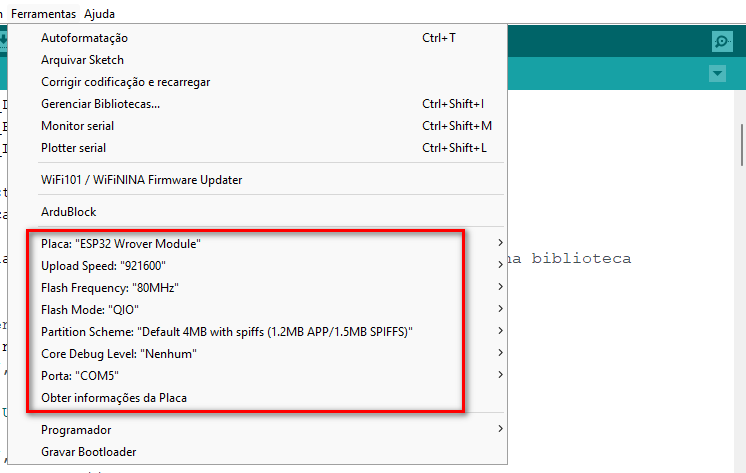The height and width of the screenshot is (473, 746).
Task: Open the tab dropdown arrow button
Action: [x=717, y=74]
